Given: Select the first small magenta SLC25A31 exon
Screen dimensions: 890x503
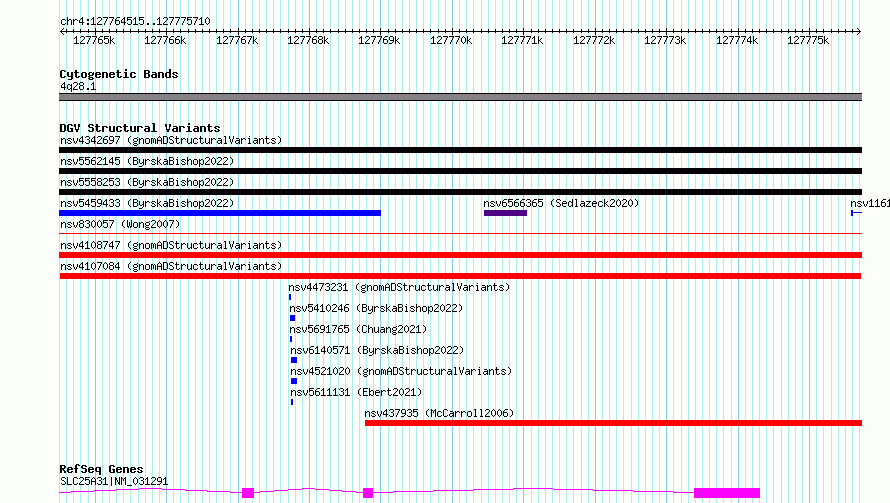Looking at the screenshot, I should (248, 493).
